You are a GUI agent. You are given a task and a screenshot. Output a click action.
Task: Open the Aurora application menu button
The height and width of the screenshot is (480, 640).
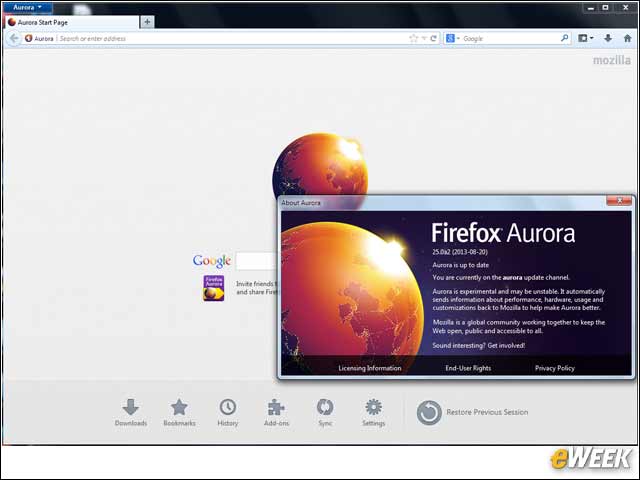pos(27,7)
